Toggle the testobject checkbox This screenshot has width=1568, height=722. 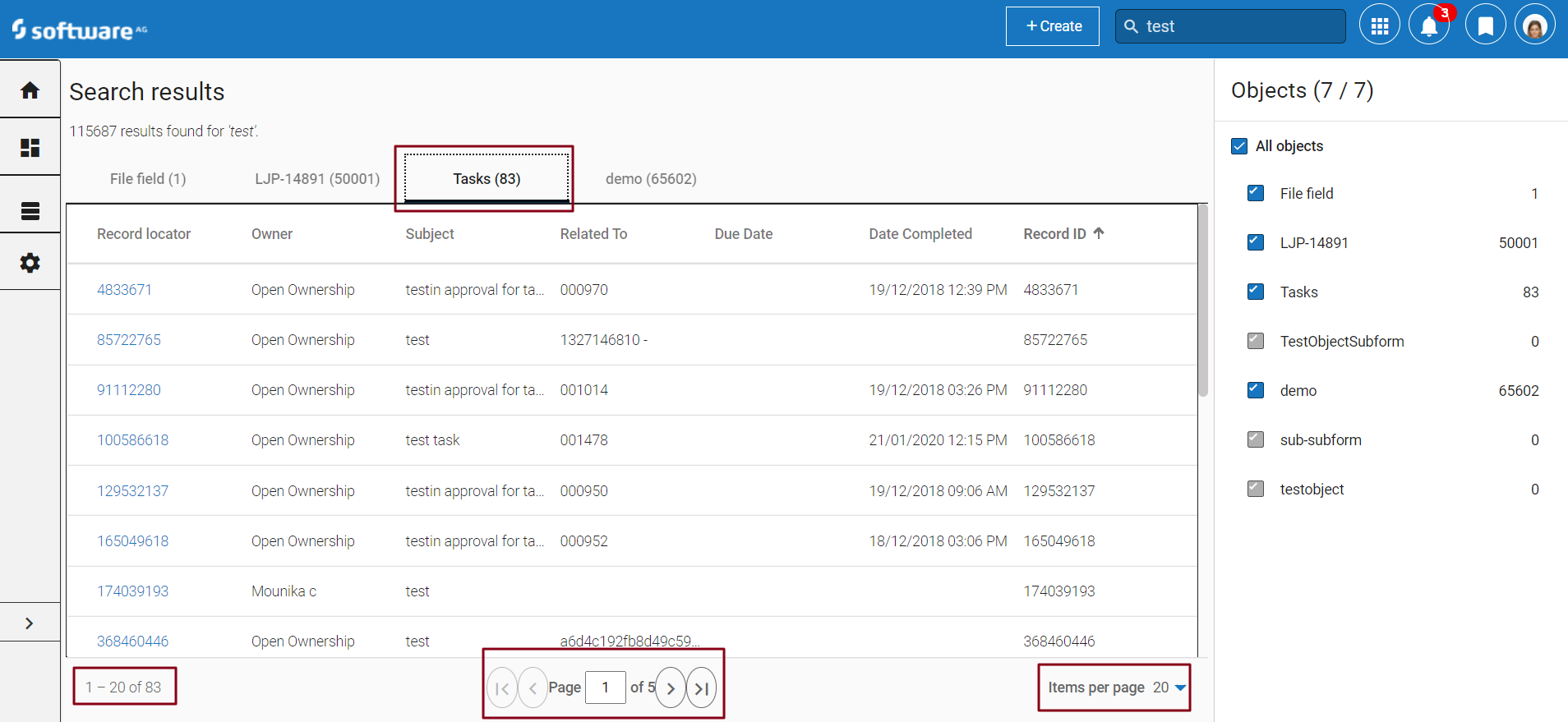(1256, 489)
